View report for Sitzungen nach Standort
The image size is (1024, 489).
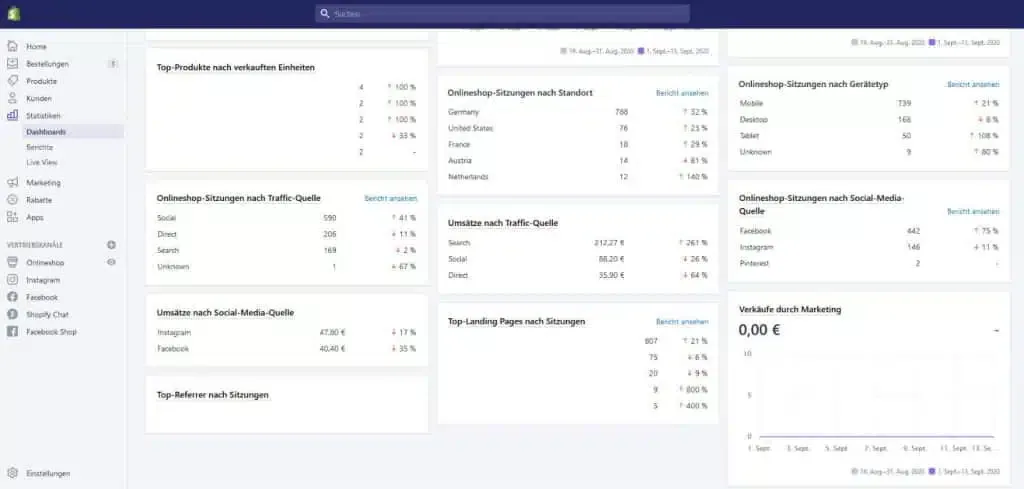click(x=682, y=93)
